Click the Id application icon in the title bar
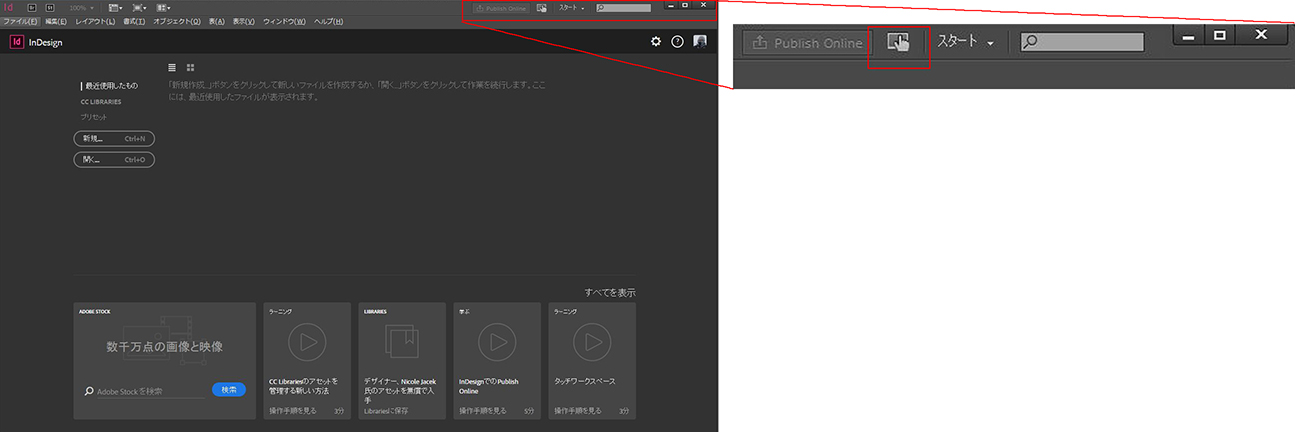The width and height of the screenshot is (1295, 432). (9, 7)
